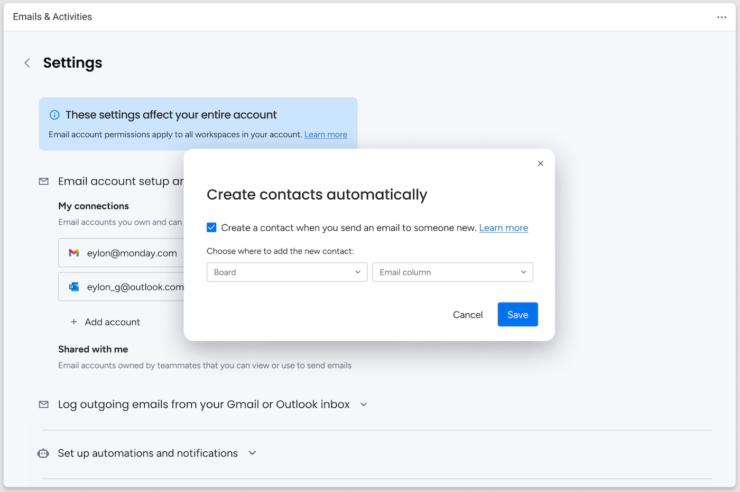Expand Set up automations and notifications chevron

[x=252, y=453]
